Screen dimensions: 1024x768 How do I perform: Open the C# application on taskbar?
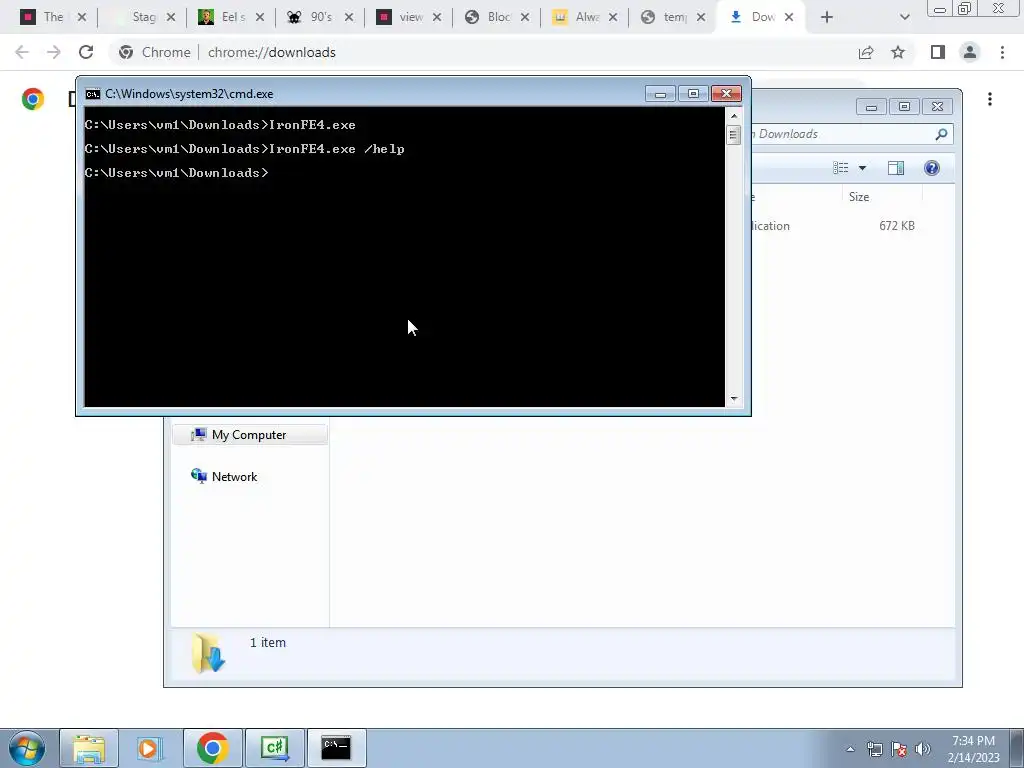(x=274, y=748)
